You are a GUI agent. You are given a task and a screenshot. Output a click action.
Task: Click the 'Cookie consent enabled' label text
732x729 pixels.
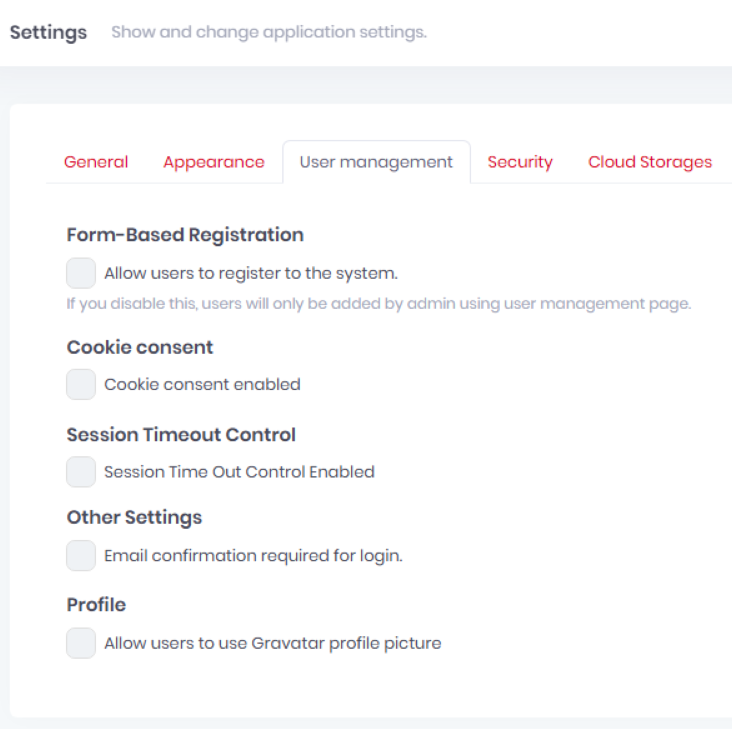tap(202, 385)
